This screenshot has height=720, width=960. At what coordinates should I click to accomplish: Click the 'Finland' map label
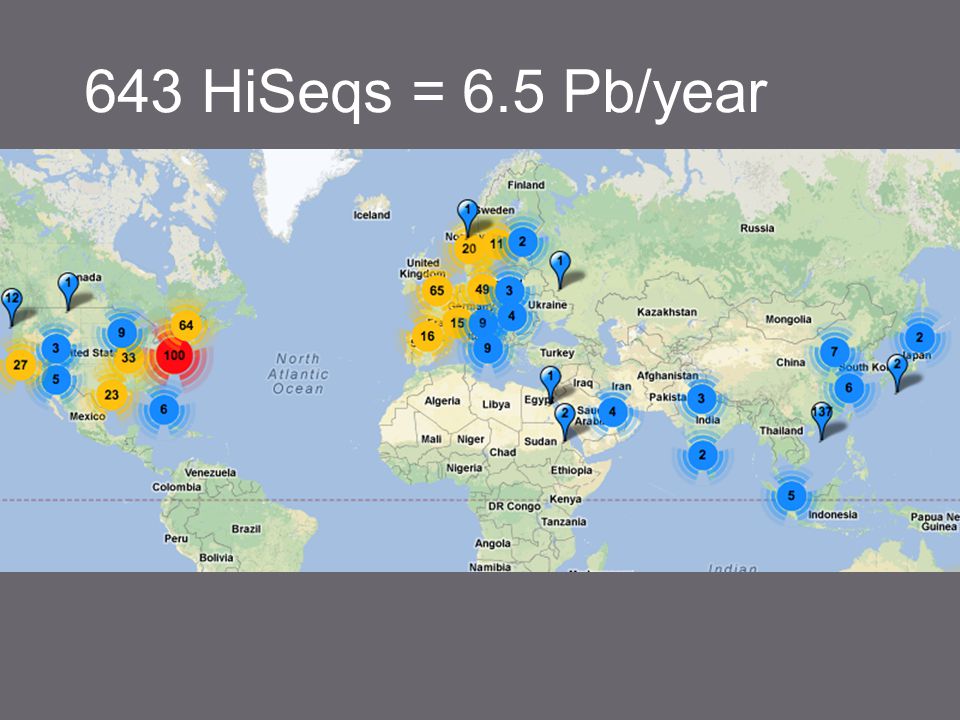point(525,185)
